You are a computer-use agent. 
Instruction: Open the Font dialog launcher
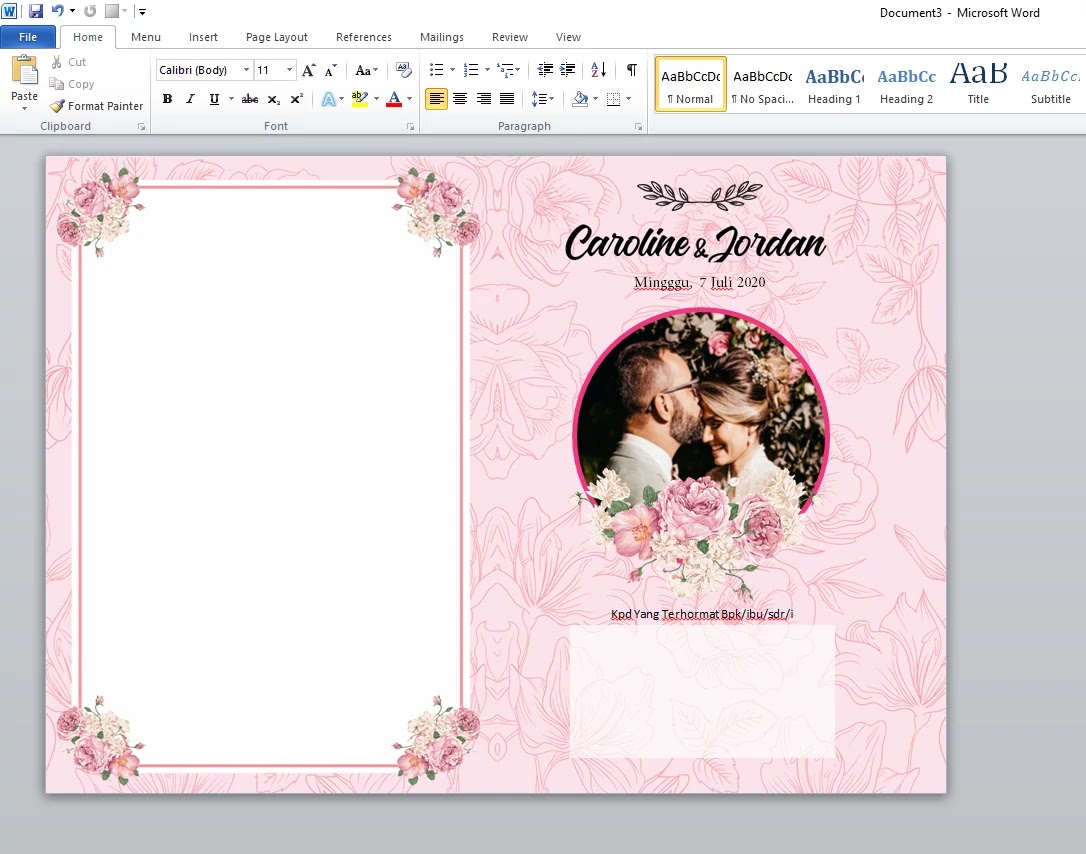(x=410, y=127)
